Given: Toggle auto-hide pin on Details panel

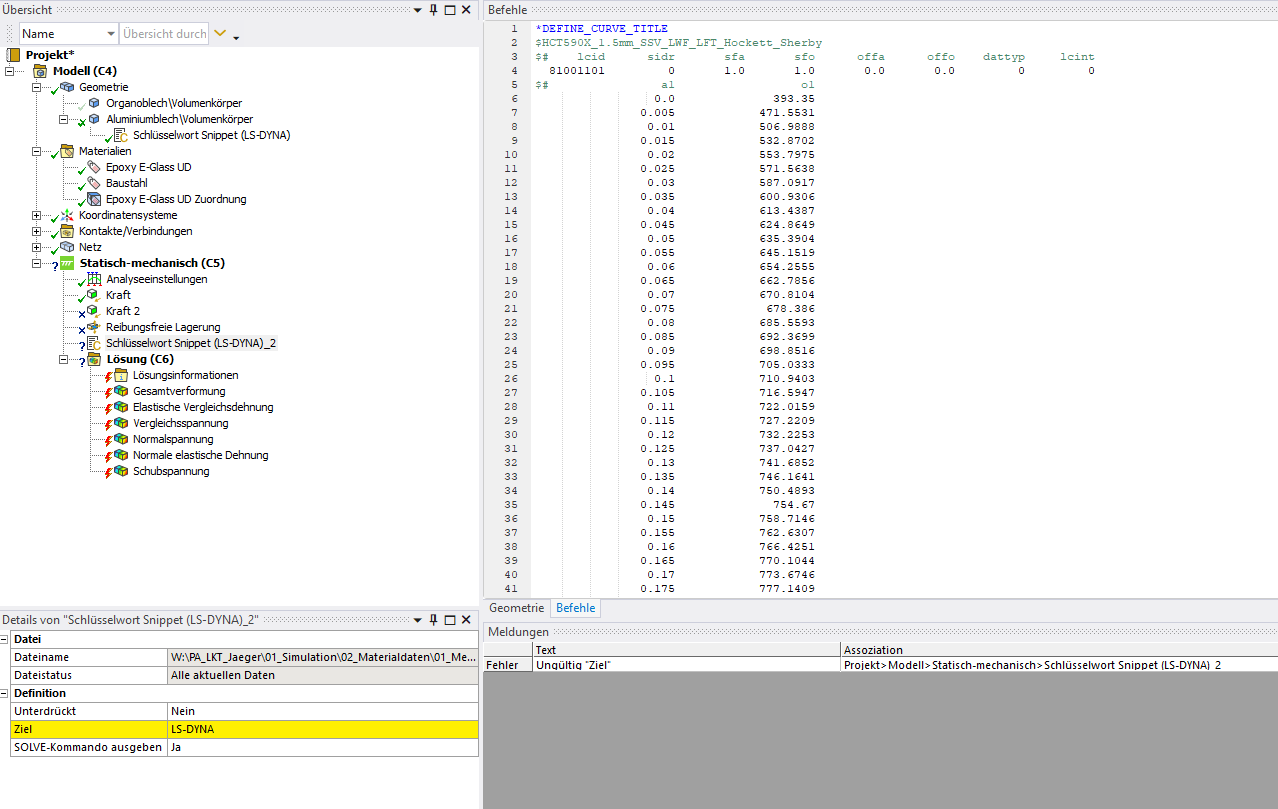Looking at the screenshot, I should [x=433, y=620].
